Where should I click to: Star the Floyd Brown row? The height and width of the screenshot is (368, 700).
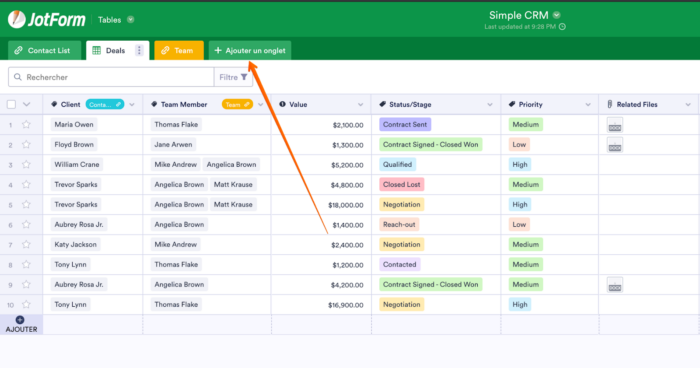pos(26,145)
